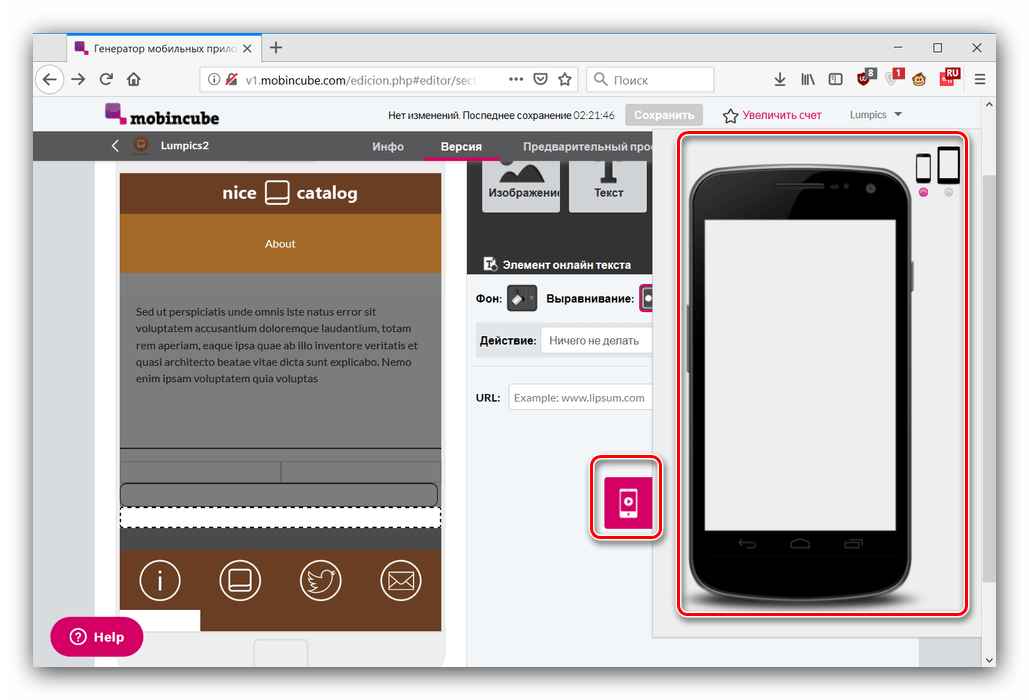The image size is (1029, 700).
Task: Expand the Действие dropdown Ничего не делать
Action: (596, 340)
